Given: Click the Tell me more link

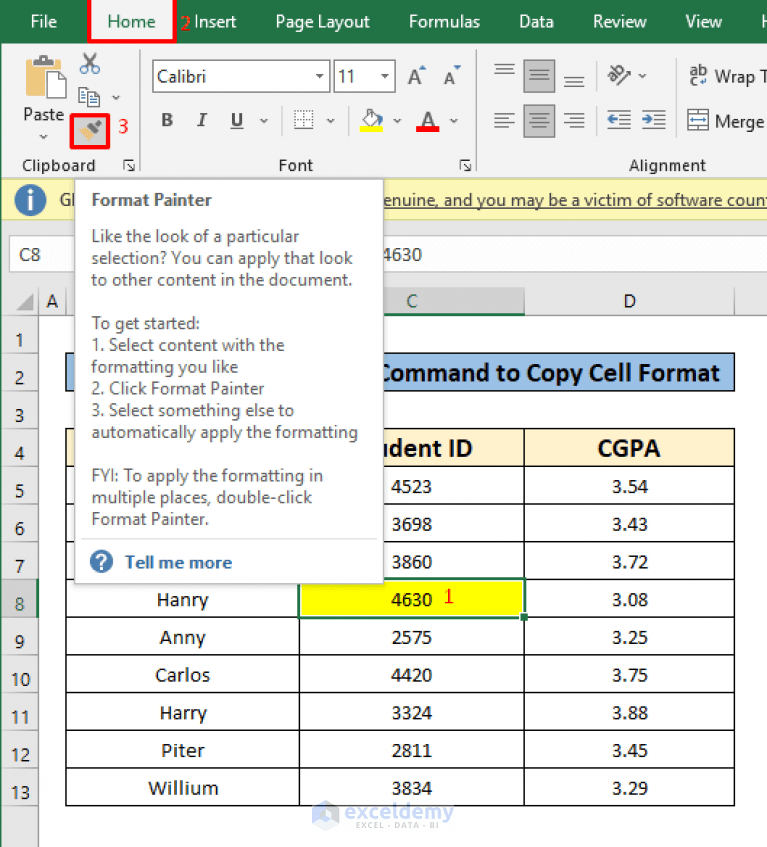Looking at the screenshot, I should pos(179,562).
